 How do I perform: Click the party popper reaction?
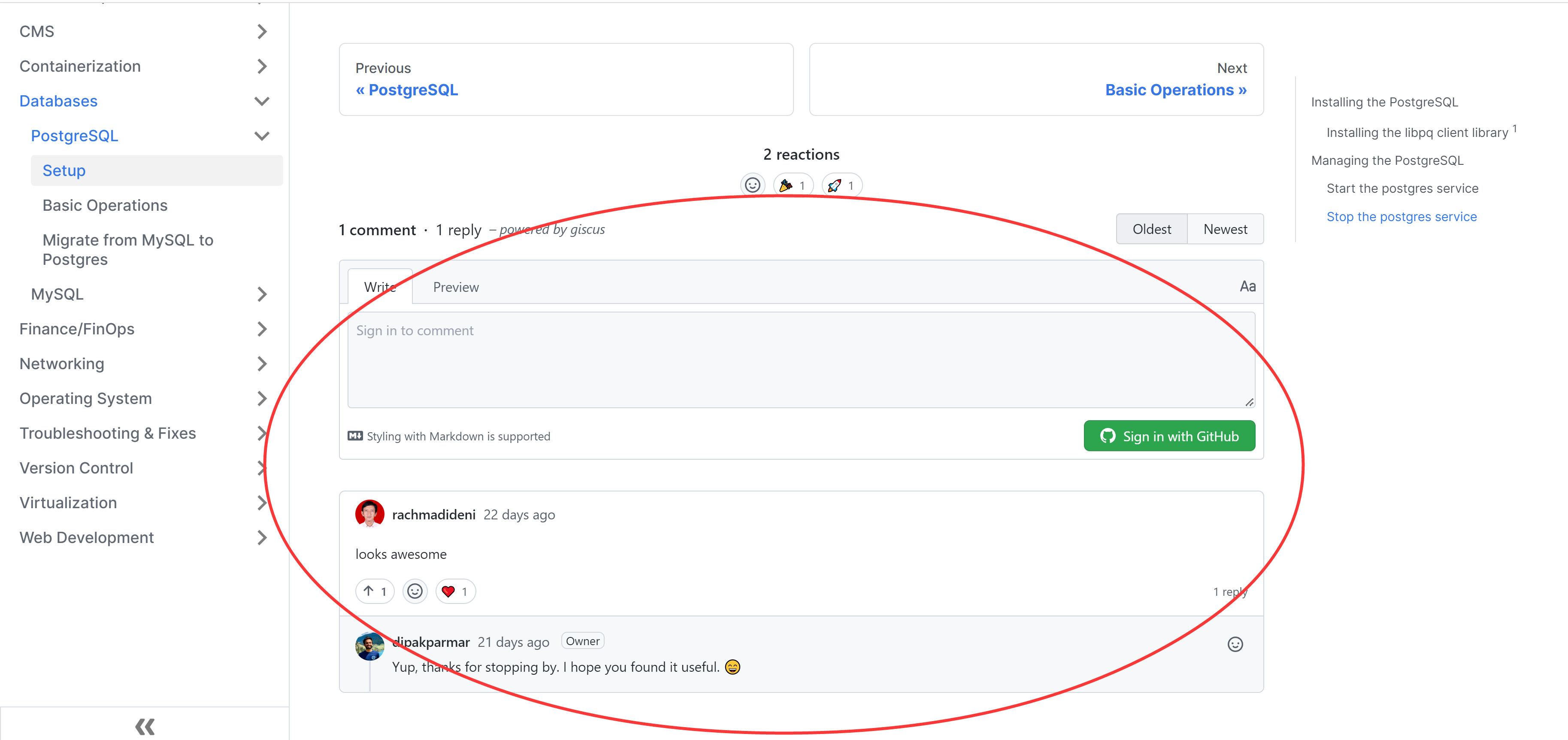tap(793, 185)
